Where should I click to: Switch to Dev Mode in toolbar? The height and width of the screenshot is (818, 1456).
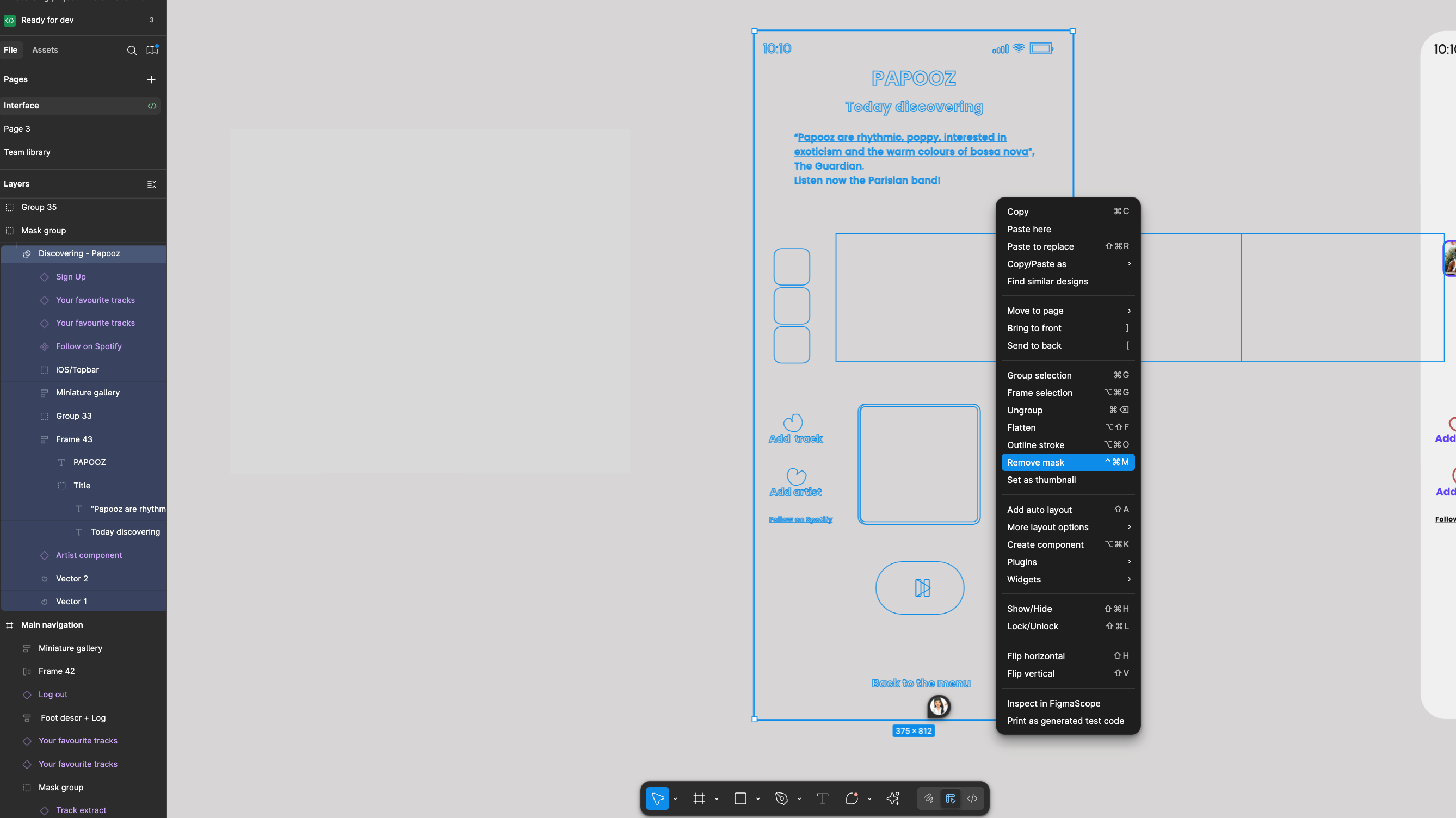coord(972,798)
